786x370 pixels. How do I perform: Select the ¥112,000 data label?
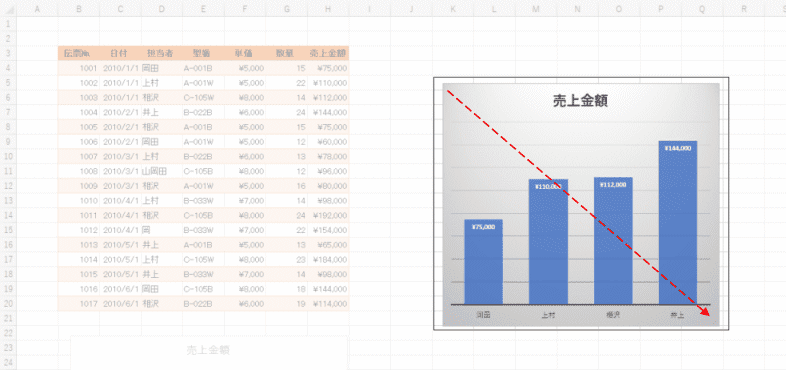click(613, 184)
